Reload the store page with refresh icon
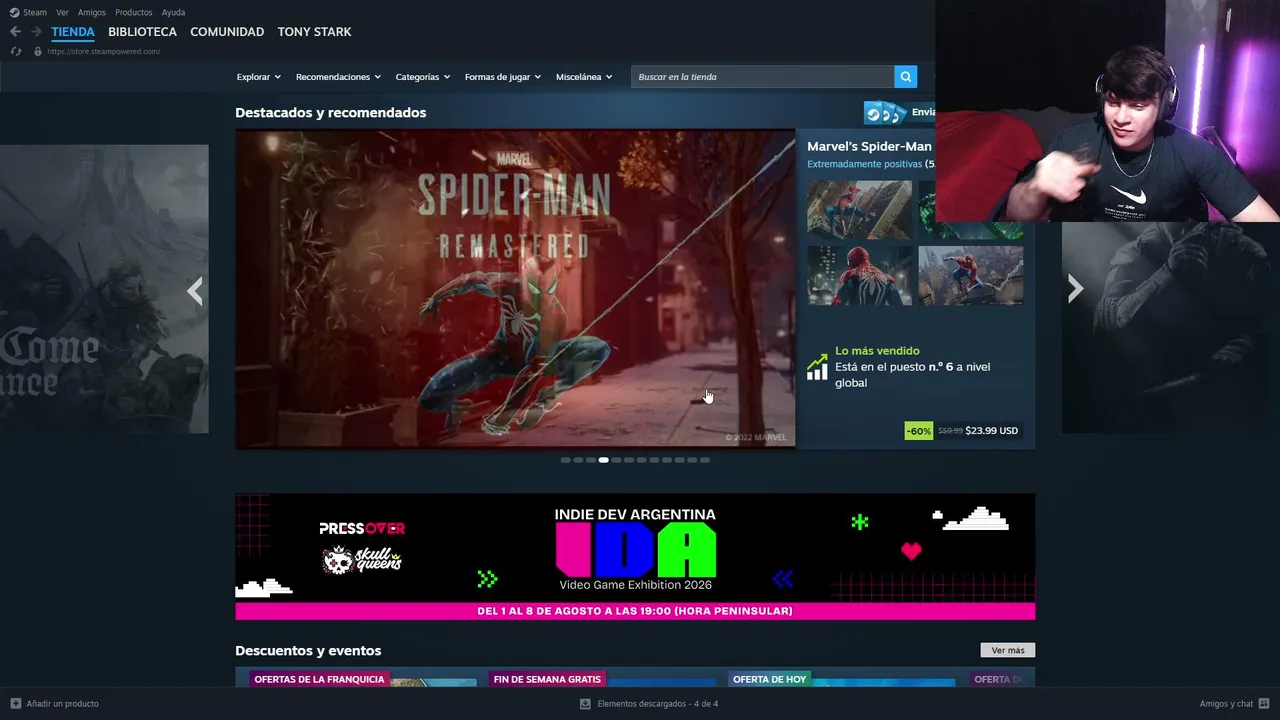Viewport: 1280px width, 720px height. 15,51
